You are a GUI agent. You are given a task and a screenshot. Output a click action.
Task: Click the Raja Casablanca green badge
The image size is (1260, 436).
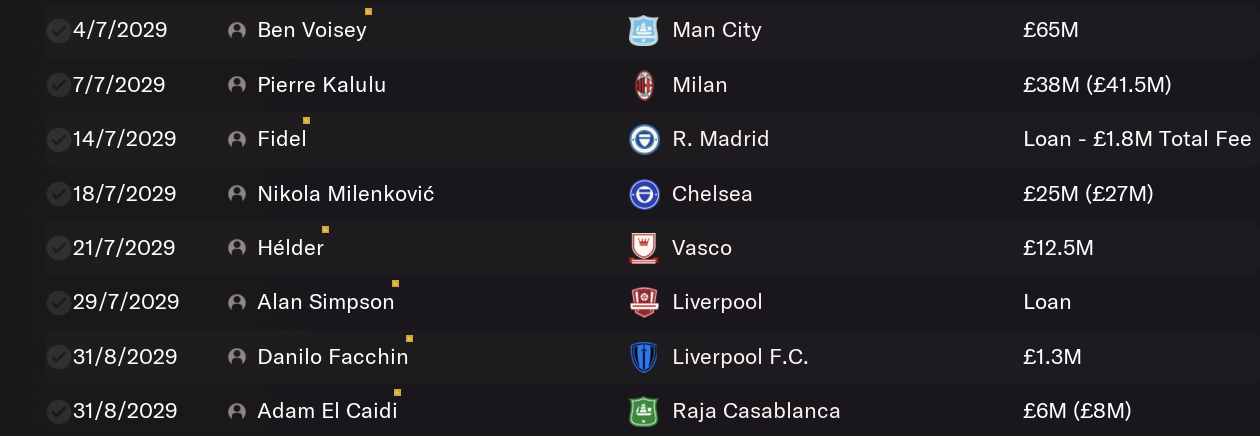point(644,411)
